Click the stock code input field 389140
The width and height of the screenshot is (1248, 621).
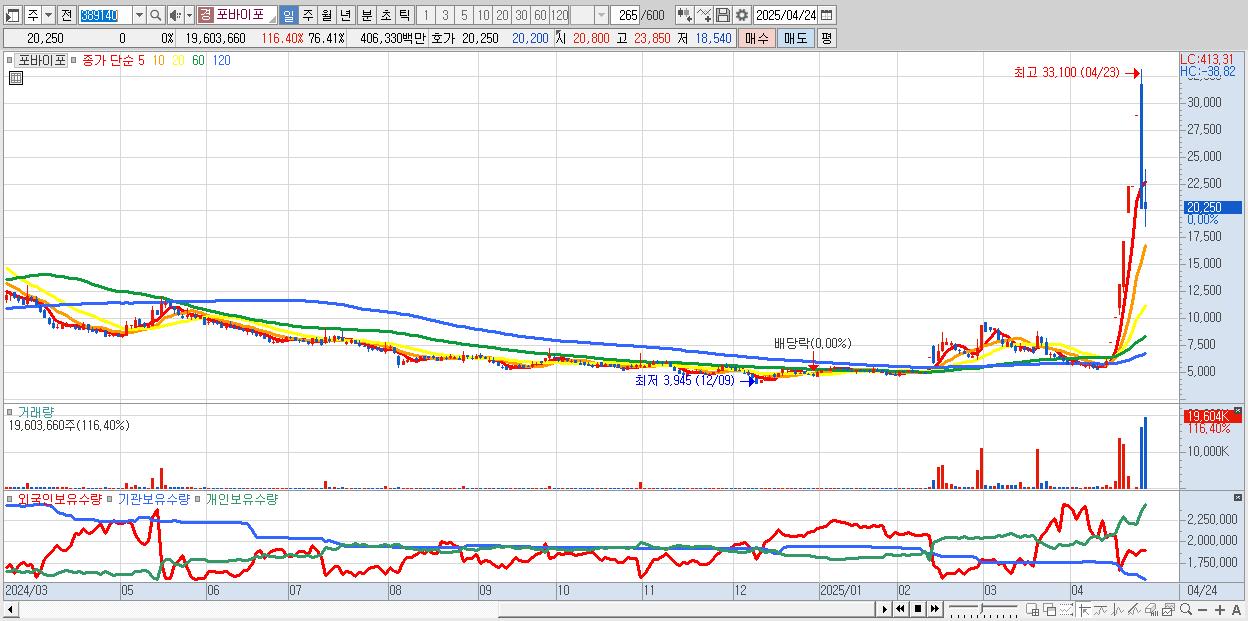[x=106, y=15]
